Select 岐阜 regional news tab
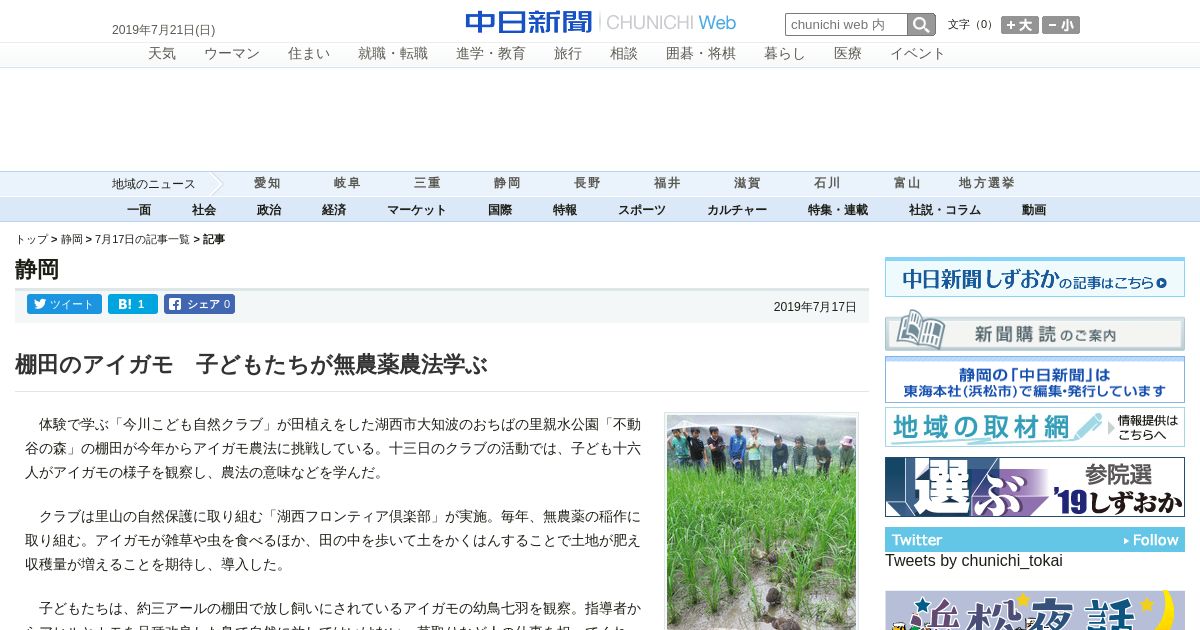This screenshot has height=630, width=1200. [347, 183]
